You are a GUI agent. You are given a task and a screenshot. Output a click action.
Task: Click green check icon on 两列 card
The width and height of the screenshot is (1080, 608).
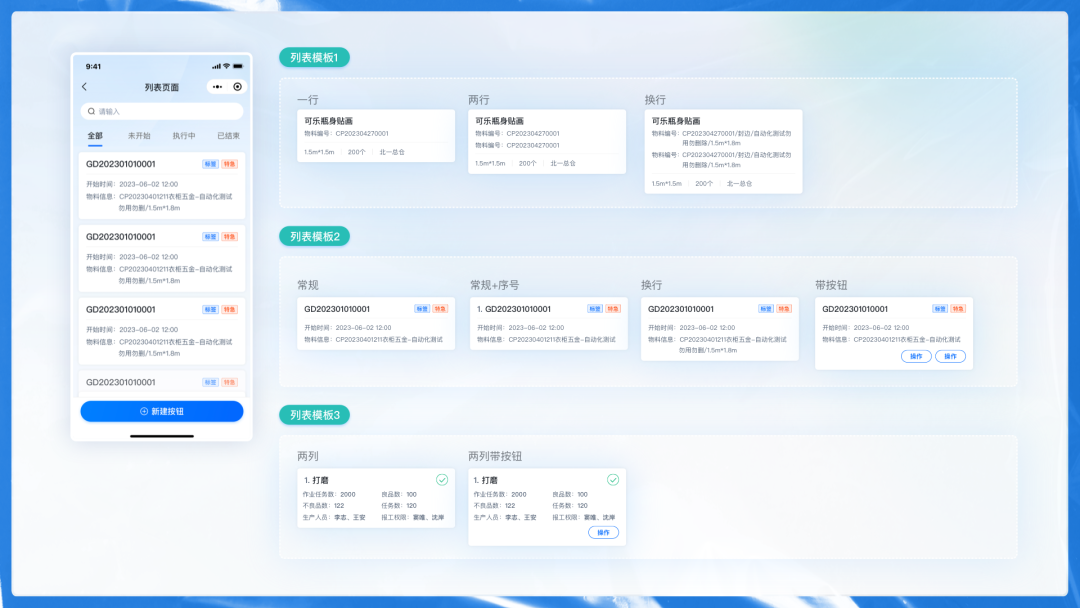[442, 480]
